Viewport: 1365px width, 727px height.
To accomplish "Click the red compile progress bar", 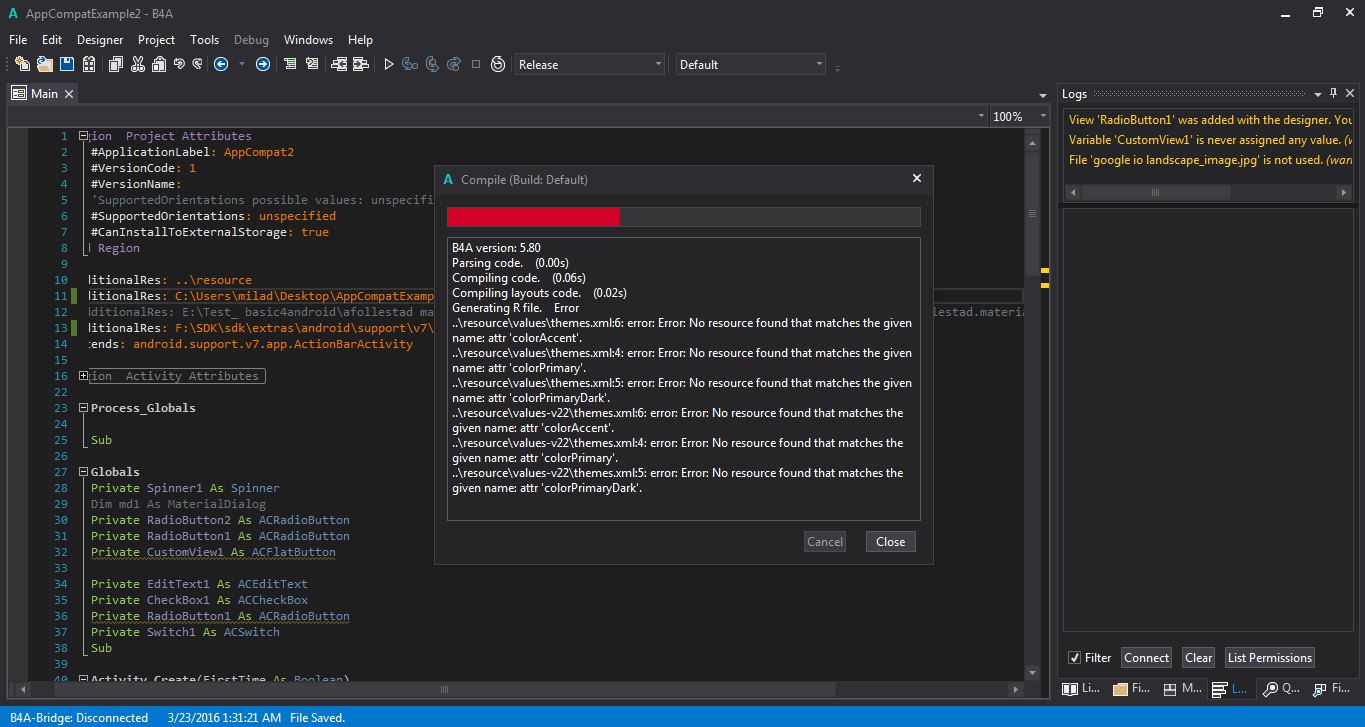I will pos(533,217).
